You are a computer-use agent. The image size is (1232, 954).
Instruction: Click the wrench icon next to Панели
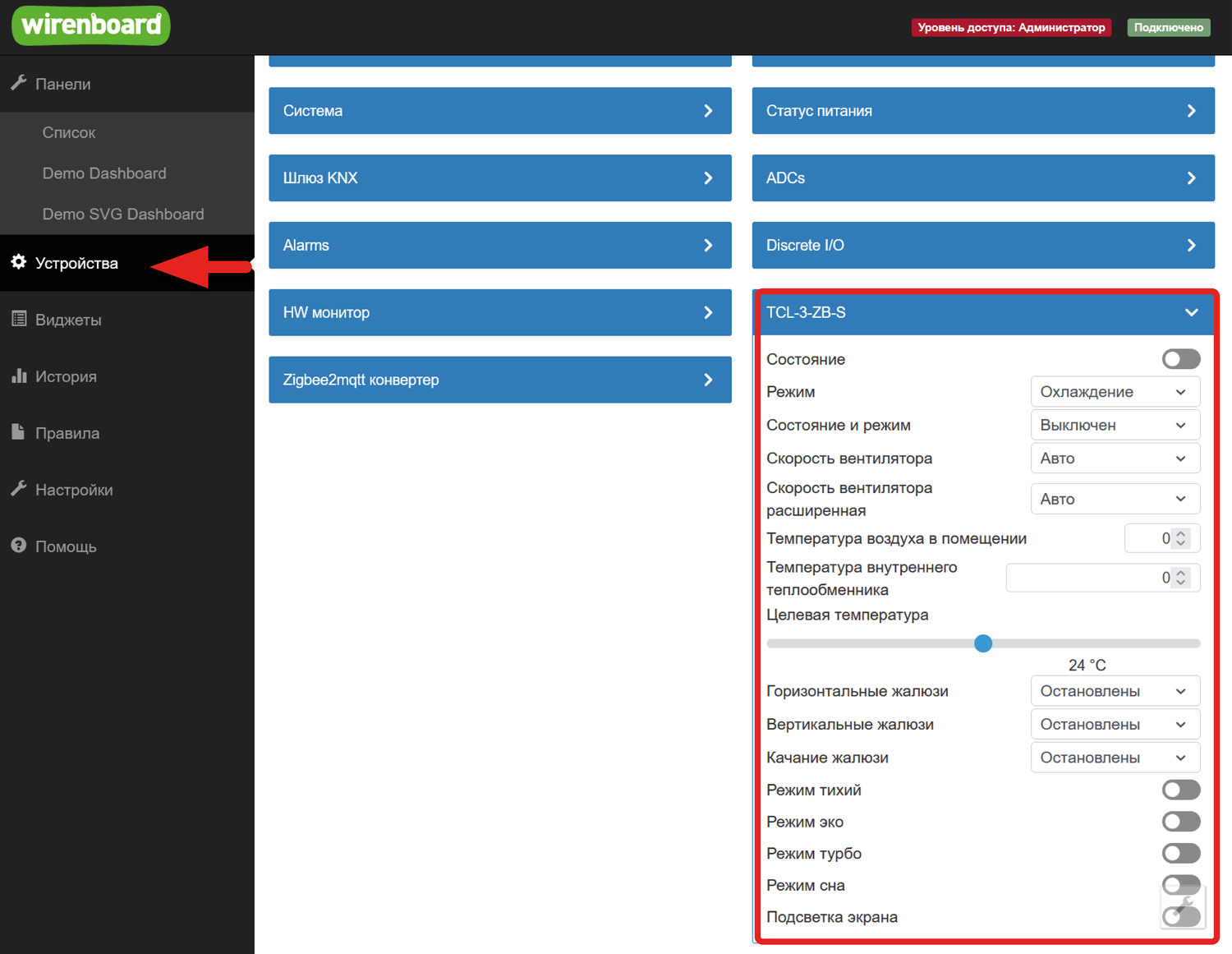point(18,83)
